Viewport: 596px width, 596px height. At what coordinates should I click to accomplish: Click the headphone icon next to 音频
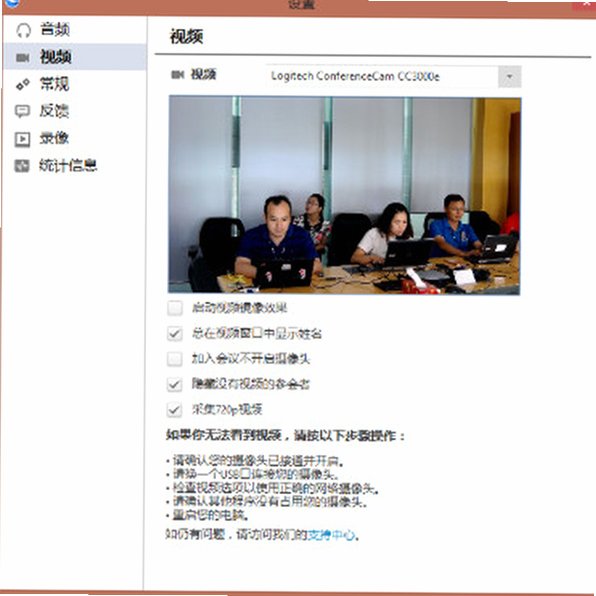(23, 30)
